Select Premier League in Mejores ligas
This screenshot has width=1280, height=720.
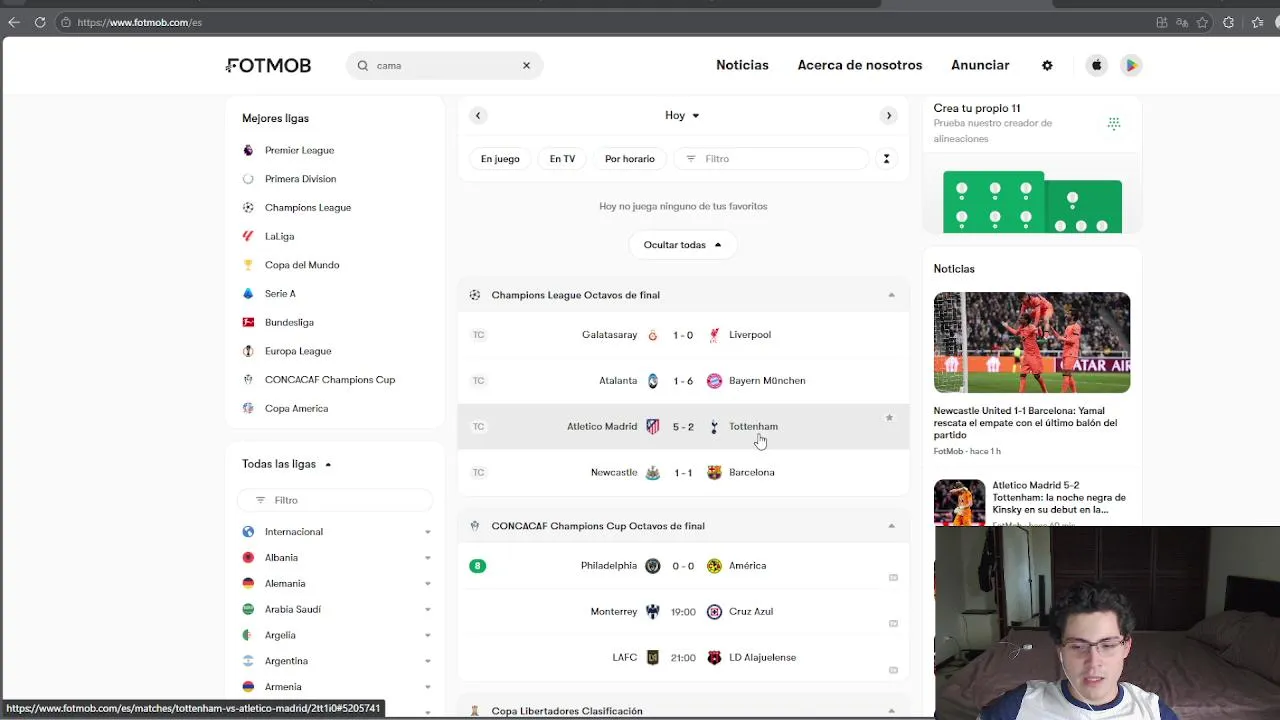pyautogui.click(x=299, y=150)
